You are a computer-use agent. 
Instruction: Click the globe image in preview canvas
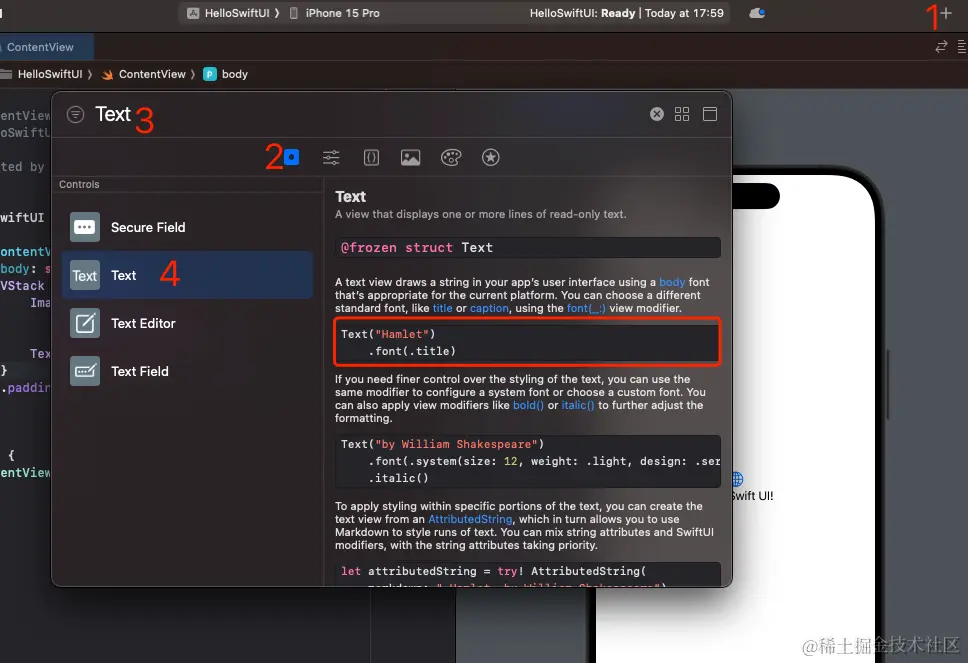738,479
